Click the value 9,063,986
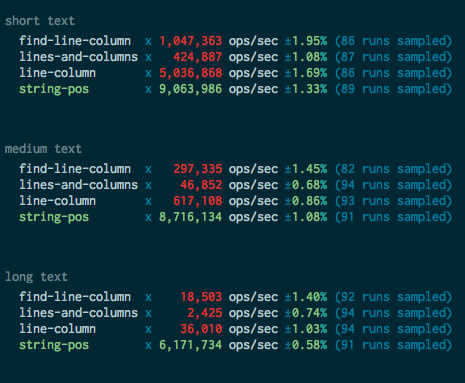 tap(191, 89)
